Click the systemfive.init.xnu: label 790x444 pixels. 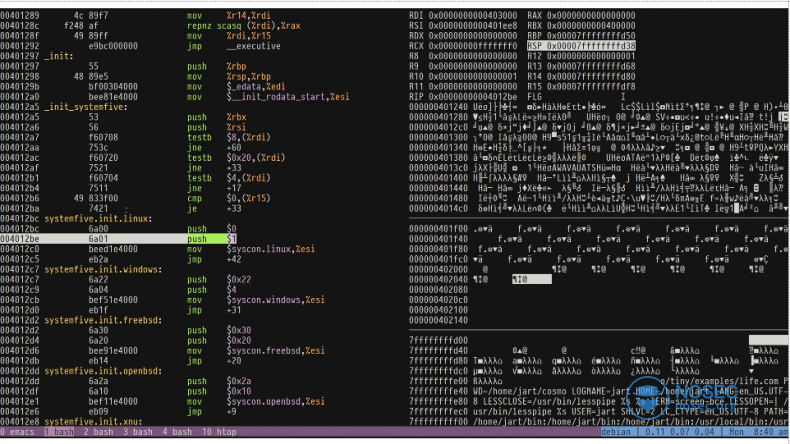tap(93, 422)
